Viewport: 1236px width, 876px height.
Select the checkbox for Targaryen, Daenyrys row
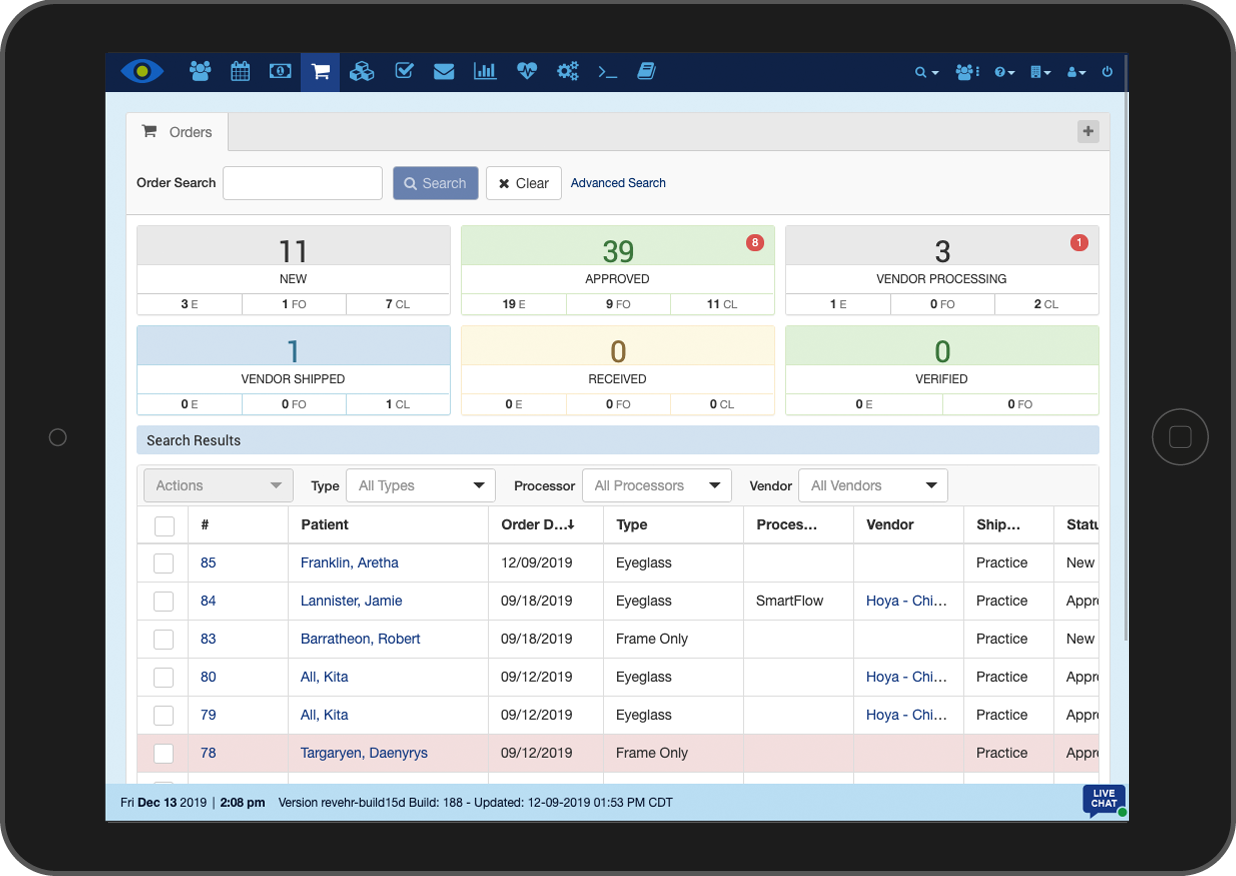click(163, 753)
